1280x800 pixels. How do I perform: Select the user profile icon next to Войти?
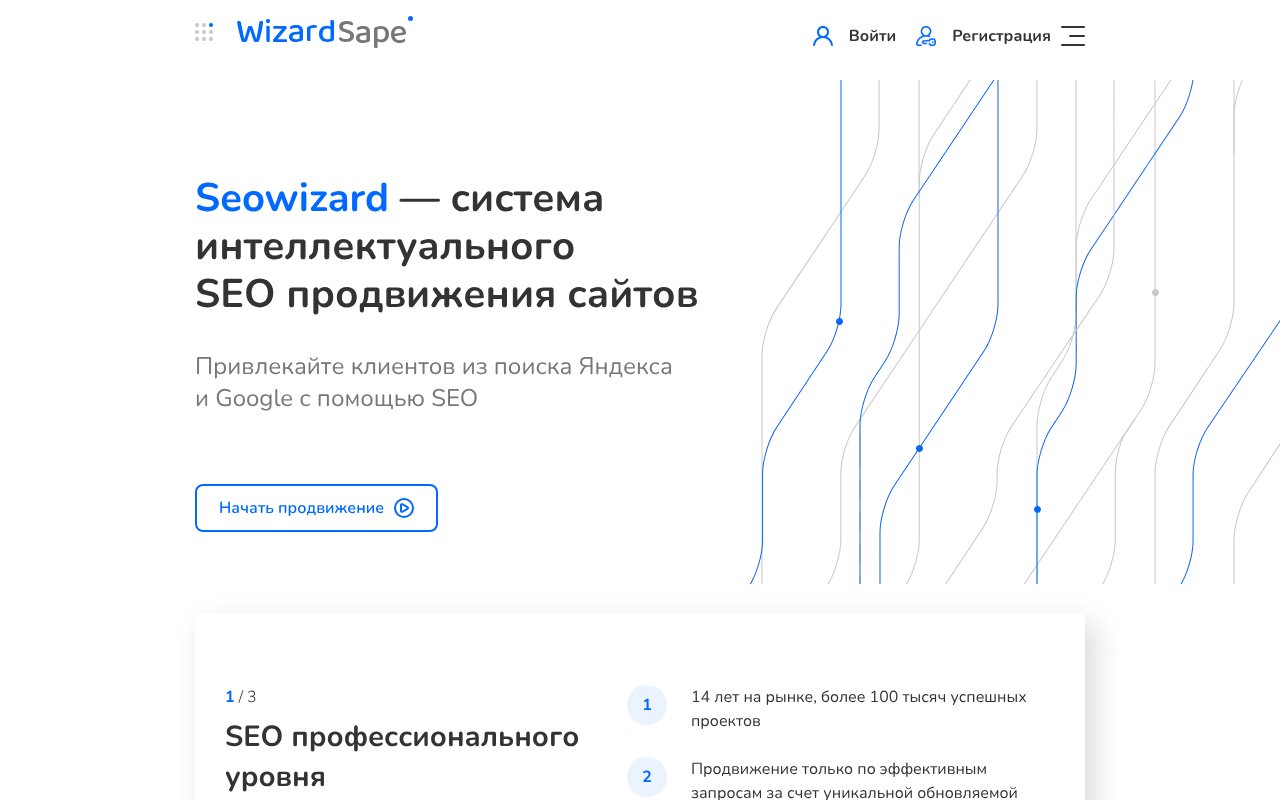coord(822,35)
